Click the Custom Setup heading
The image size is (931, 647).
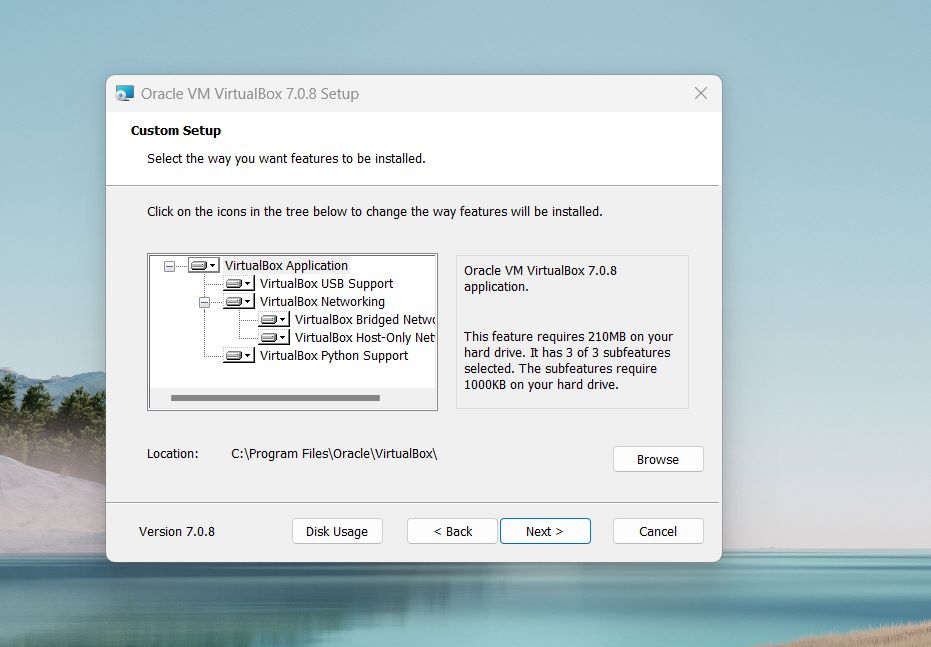click(x=176, y=131)
